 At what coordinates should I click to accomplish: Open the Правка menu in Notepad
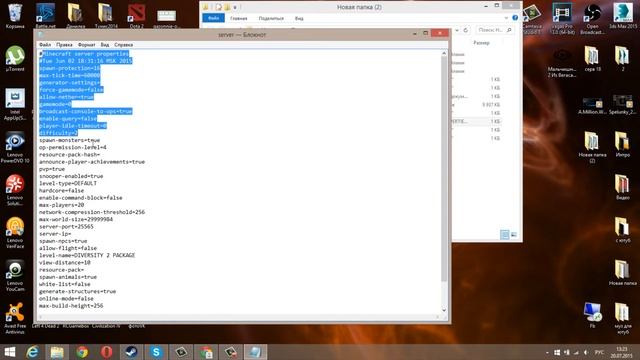click(64, 44)
